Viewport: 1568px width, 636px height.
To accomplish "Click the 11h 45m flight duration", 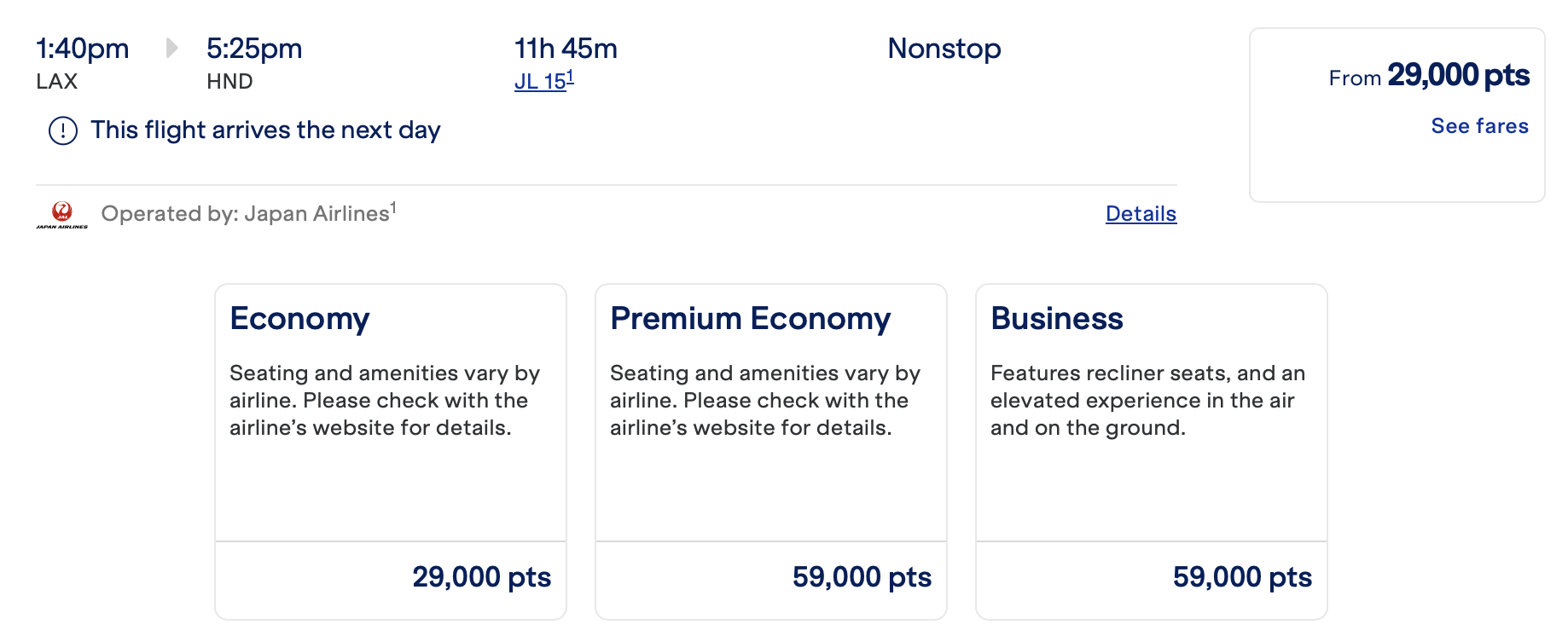I will click(566, 49).
